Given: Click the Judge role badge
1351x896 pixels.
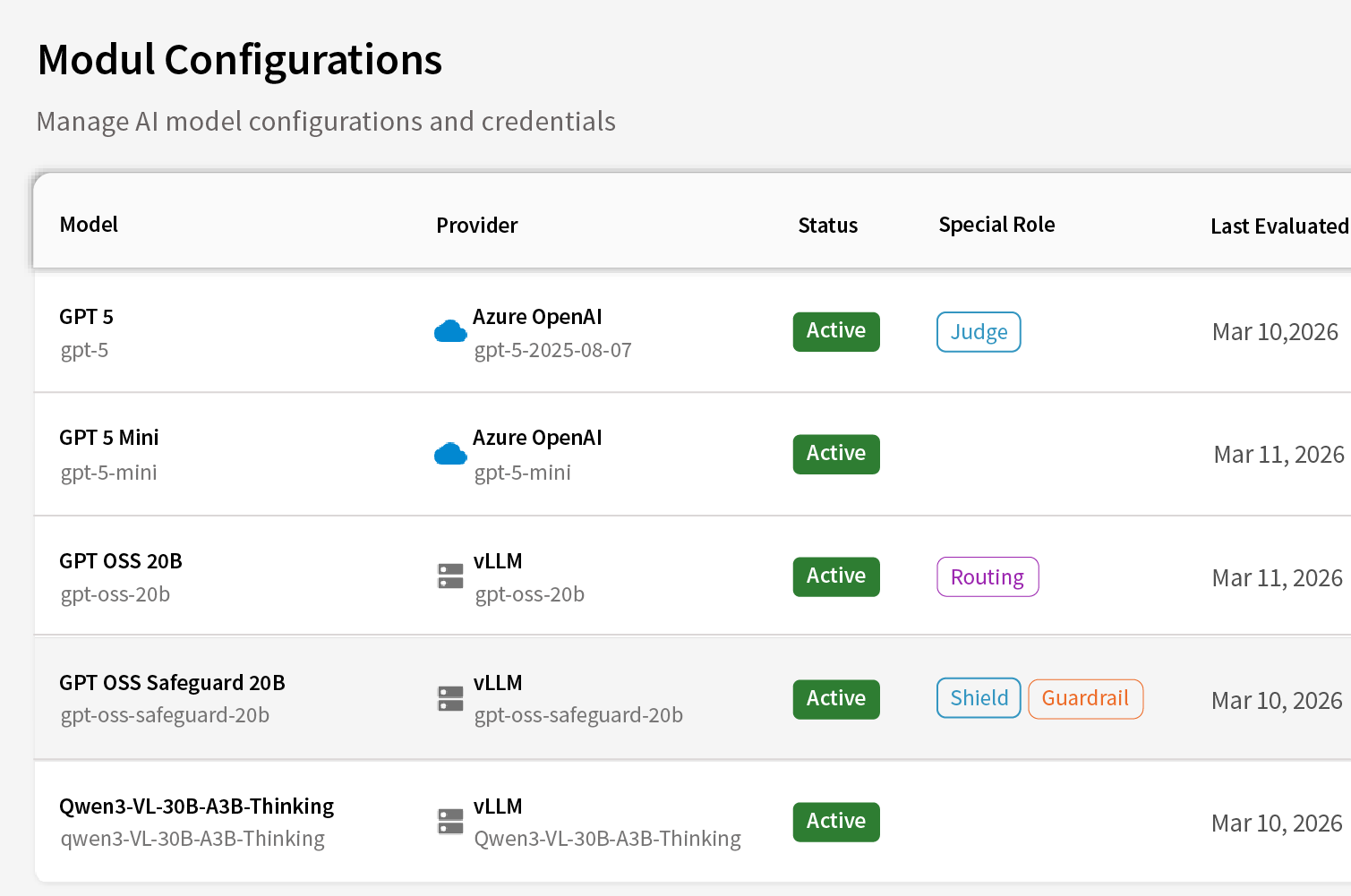Looking at the screenshot, I should point(979,332).
